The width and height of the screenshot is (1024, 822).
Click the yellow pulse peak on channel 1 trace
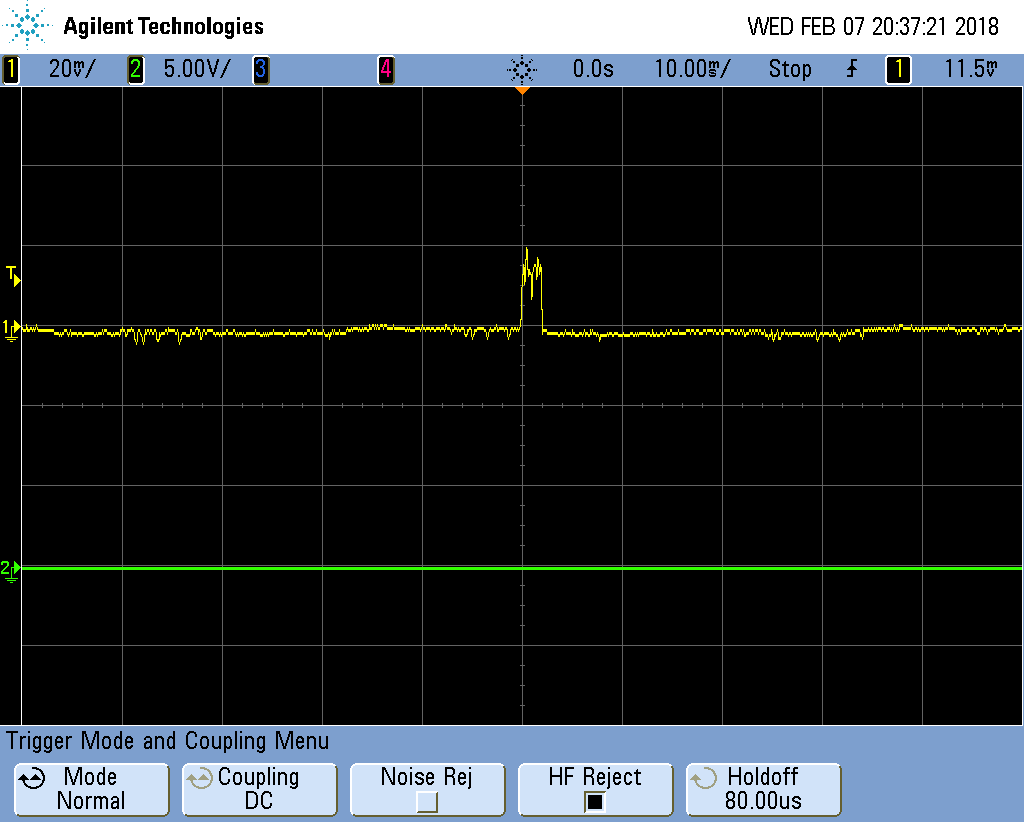(526, 249)
